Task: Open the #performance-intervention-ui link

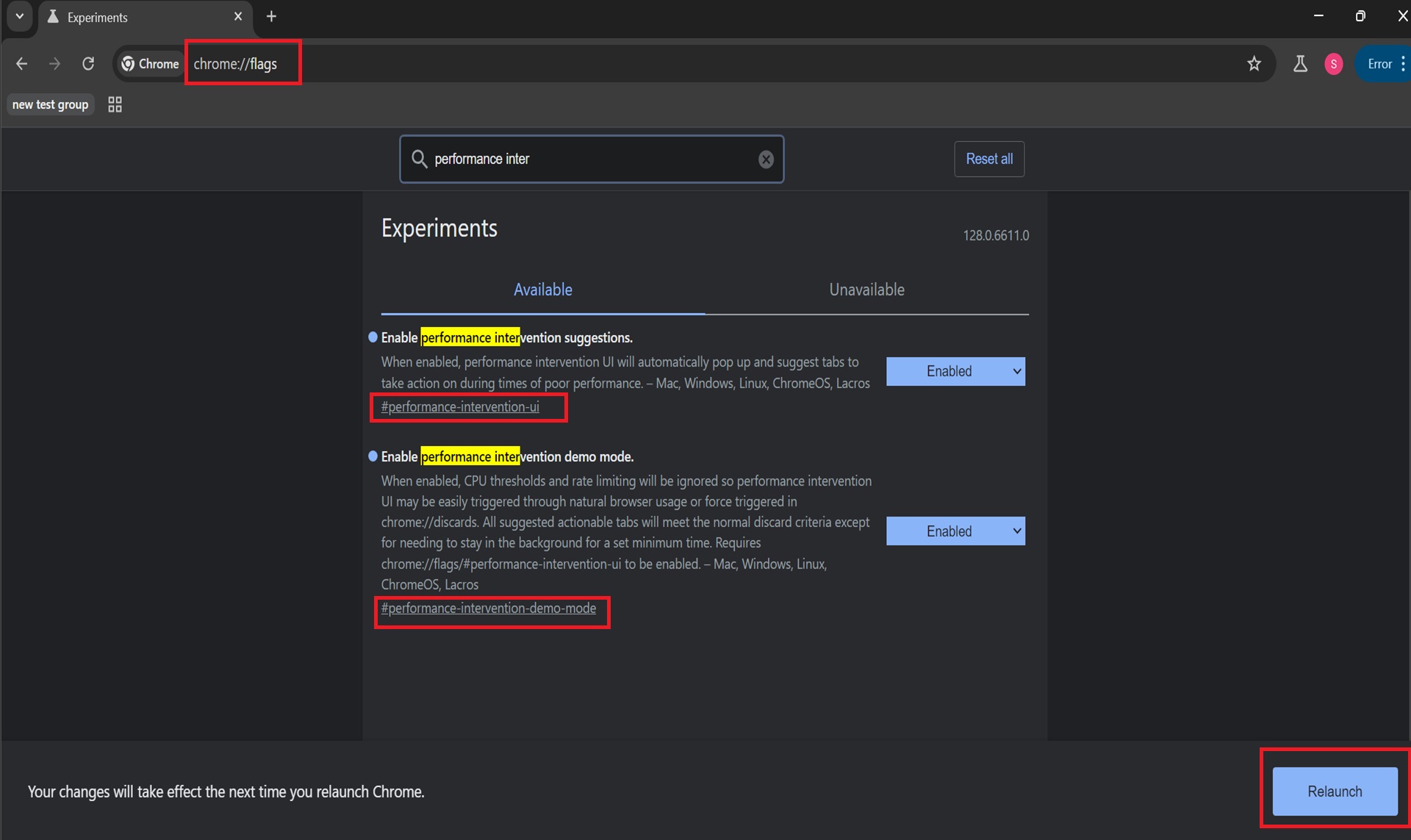Action: 459,407
